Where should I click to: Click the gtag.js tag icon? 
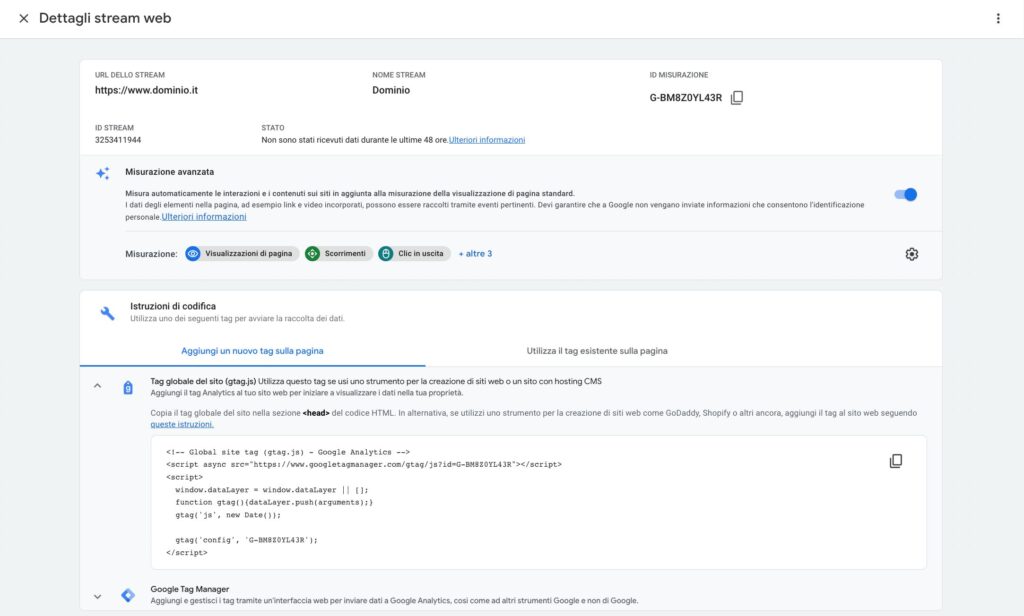coord(128,387)
